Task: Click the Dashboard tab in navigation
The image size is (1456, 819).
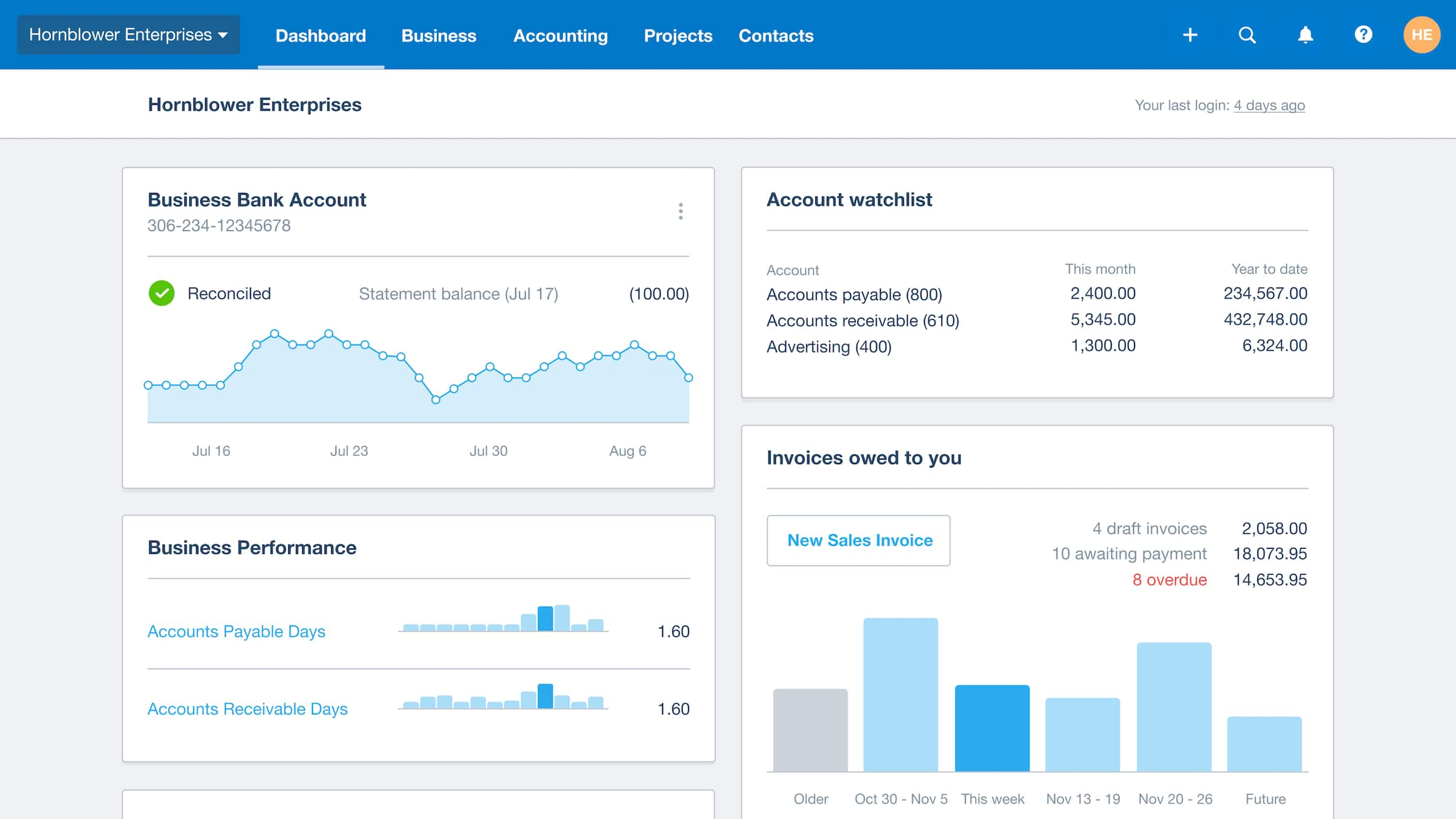Action: 320,35
